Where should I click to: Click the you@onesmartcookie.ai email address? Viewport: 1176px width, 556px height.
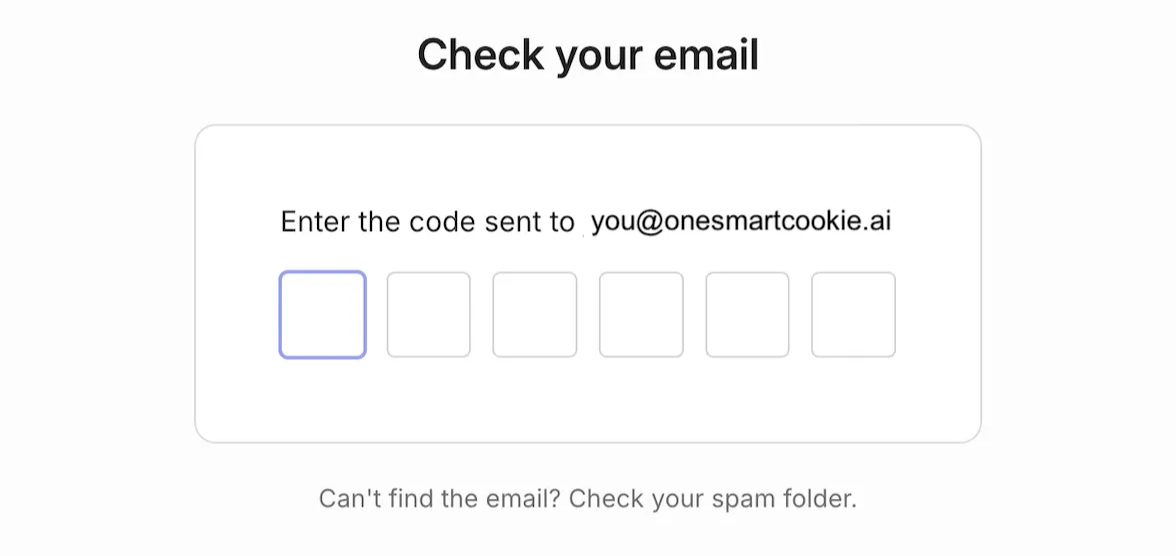pyautogui.click(x=740, y=221)
